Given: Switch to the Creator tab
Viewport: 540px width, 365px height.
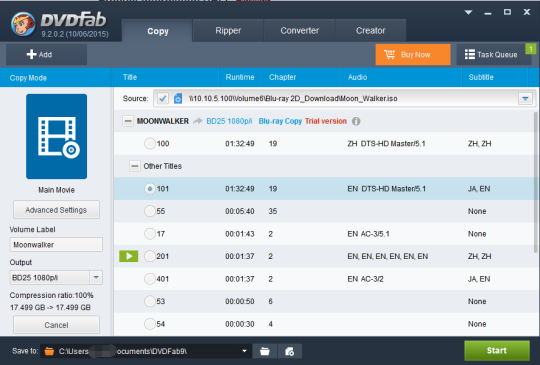Looking at the screenshot, I should click(x=371, y=31).
